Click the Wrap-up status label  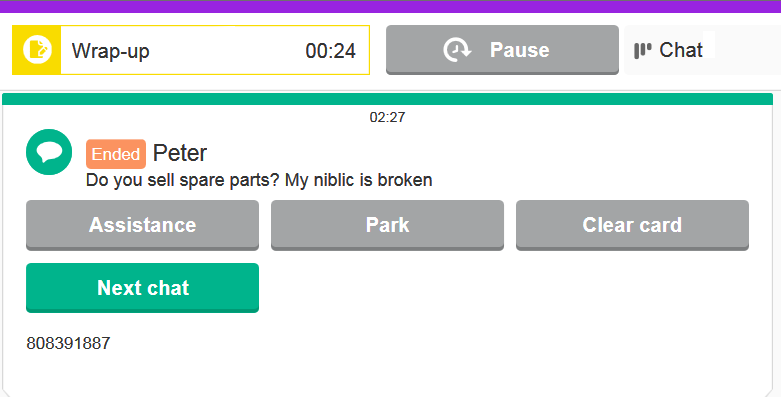(111, 51)
